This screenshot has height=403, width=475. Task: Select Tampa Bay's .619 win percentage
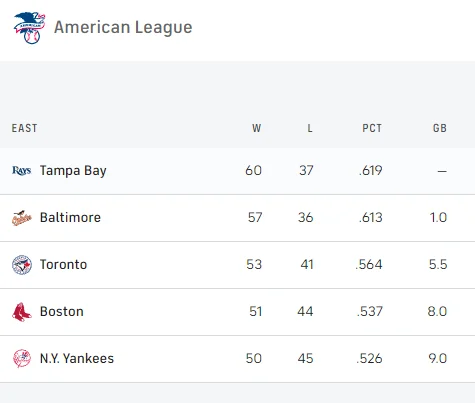[x=371, y=171]
